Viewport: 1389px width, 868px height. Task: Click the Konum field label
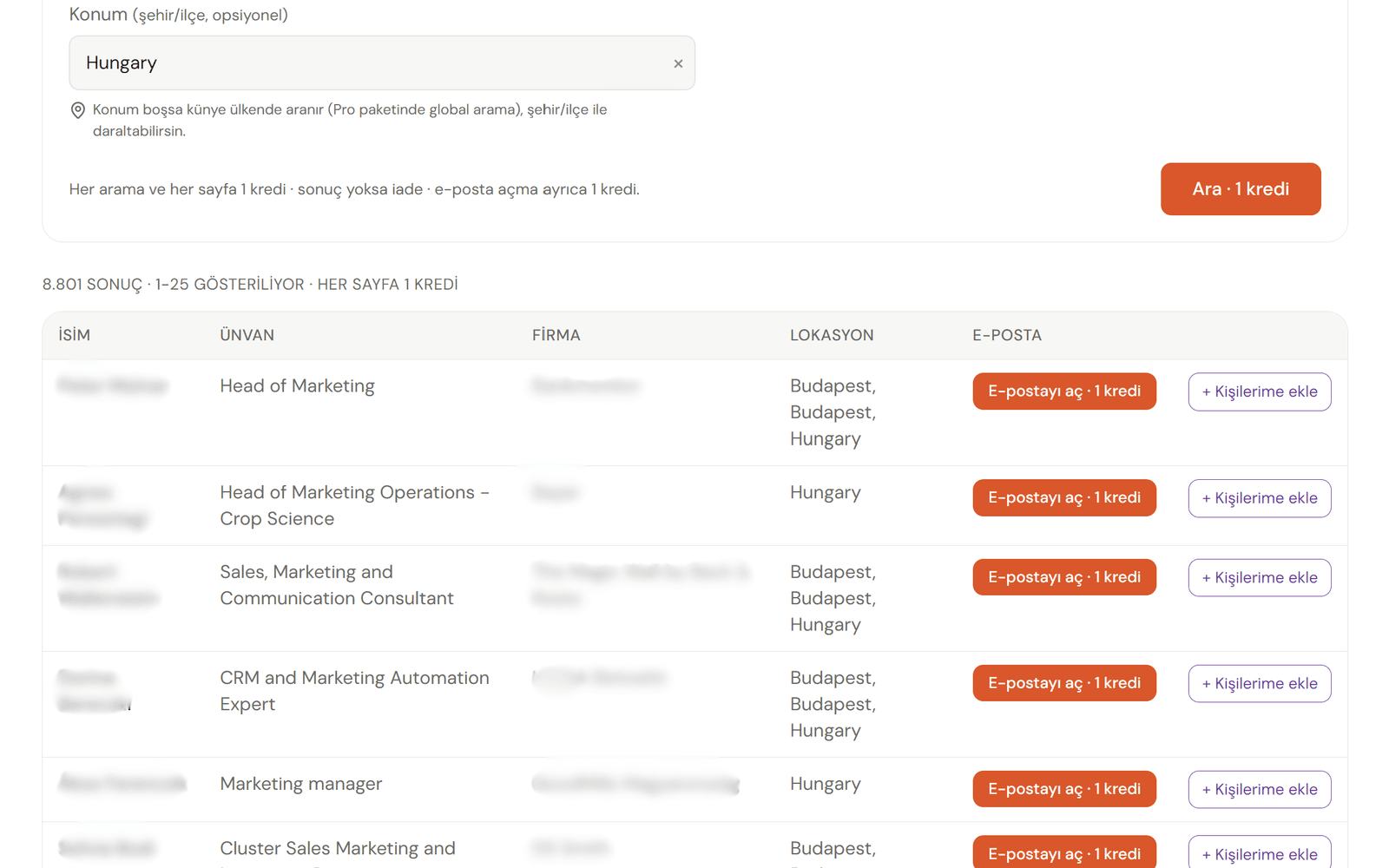coord(179,15)
